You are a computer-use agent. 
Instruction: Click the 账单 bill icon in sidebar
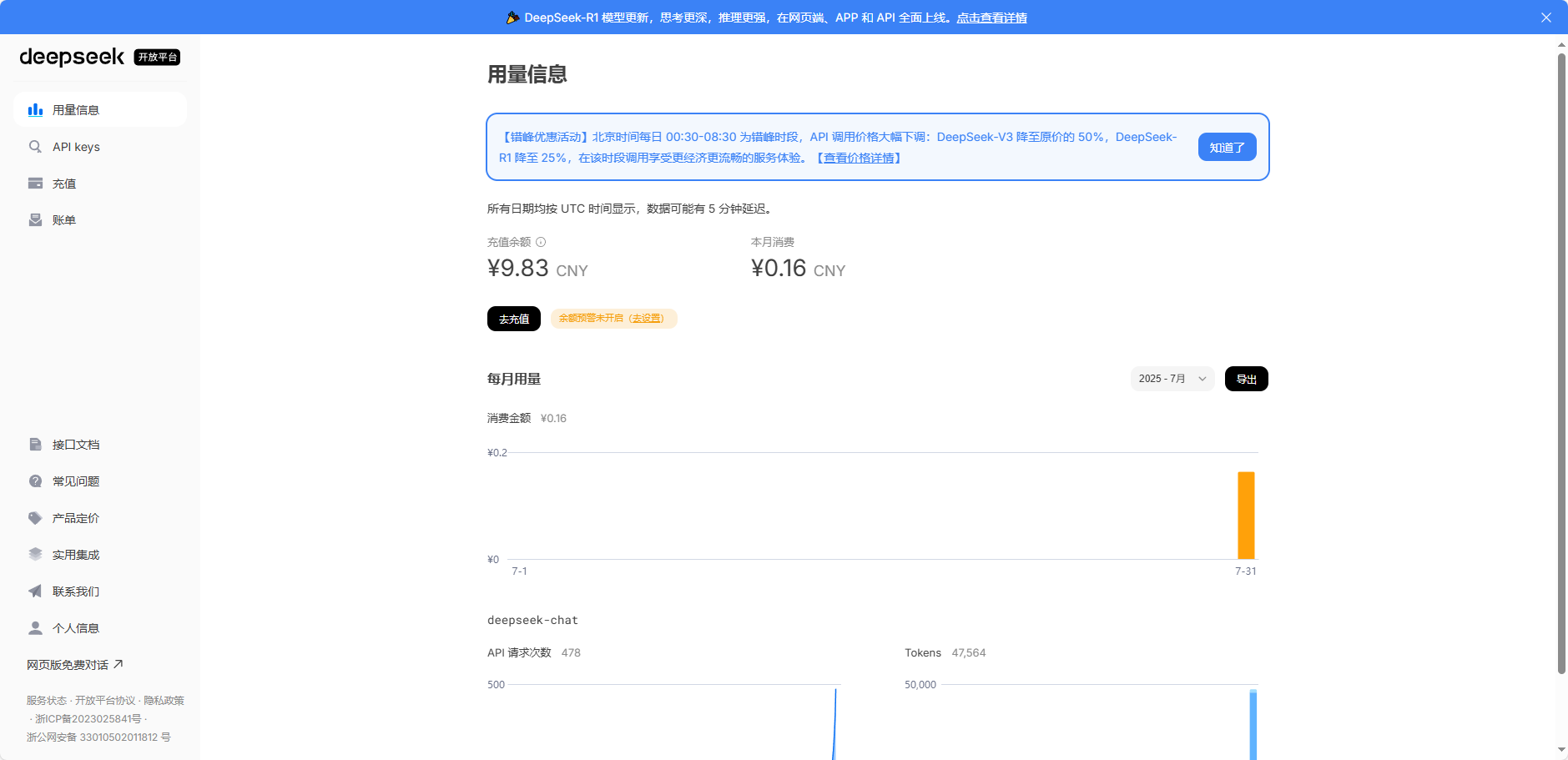coord(35,220)
